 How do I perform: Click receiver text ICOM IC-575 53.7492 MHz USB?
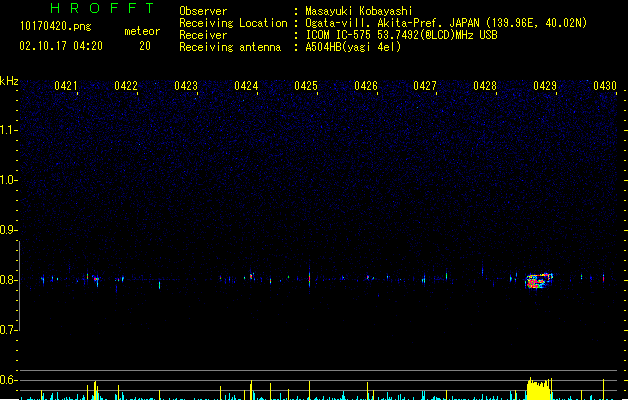point(402,35)
